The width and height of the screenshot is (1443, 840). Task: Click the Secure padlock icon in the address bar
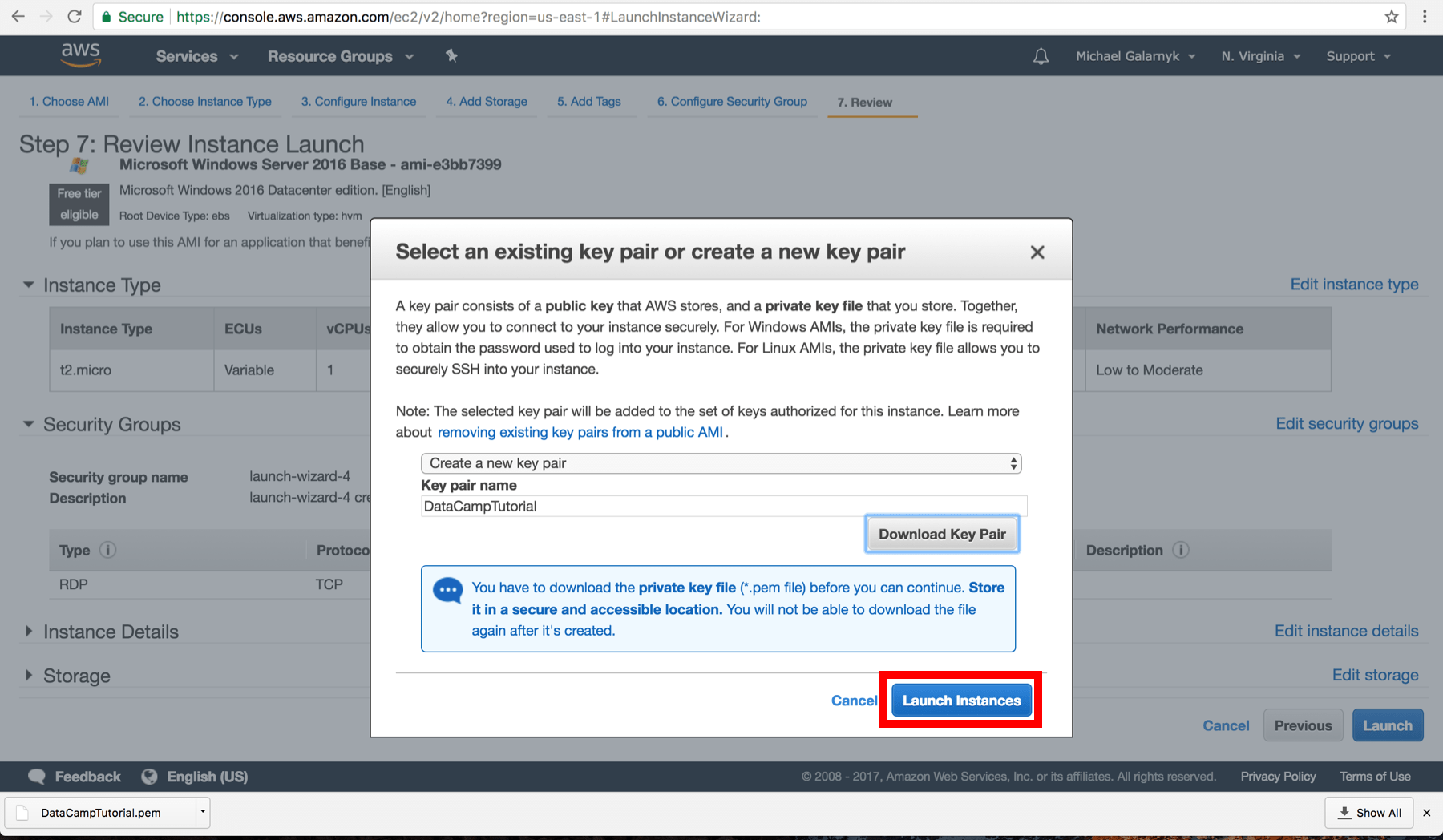point(105,16)
